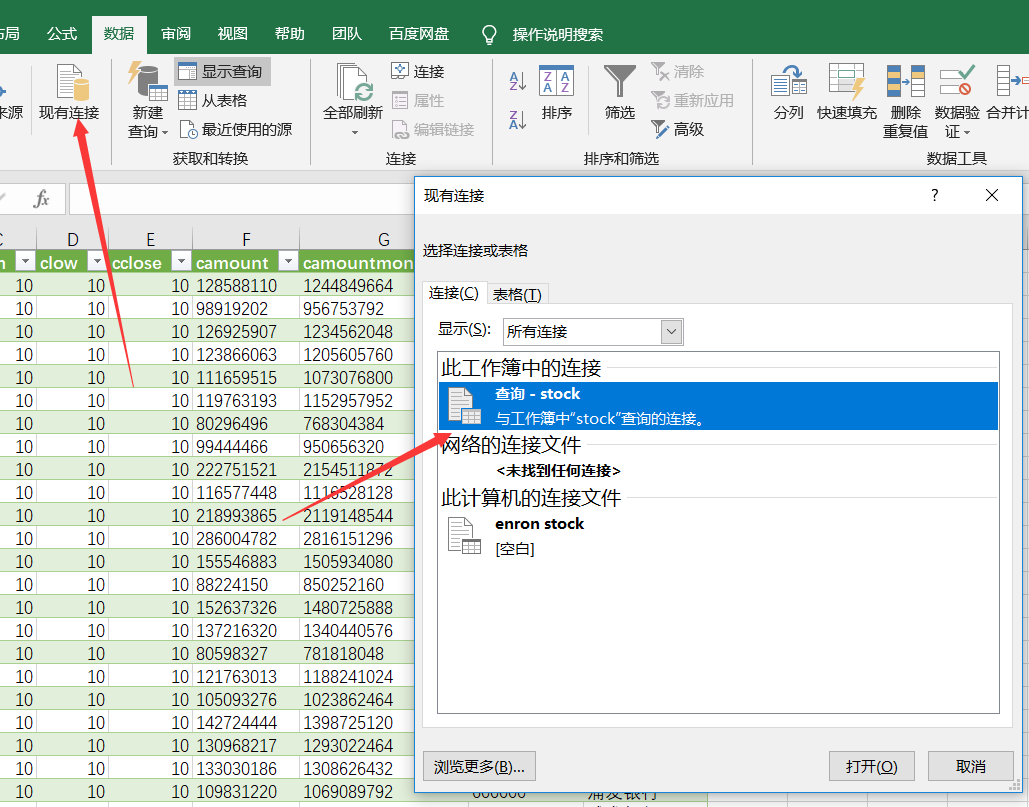Click the 现有连接 (Existing Connections) icon
The width and height of the screenshot is (1029, 807).
tap(69, 92)
